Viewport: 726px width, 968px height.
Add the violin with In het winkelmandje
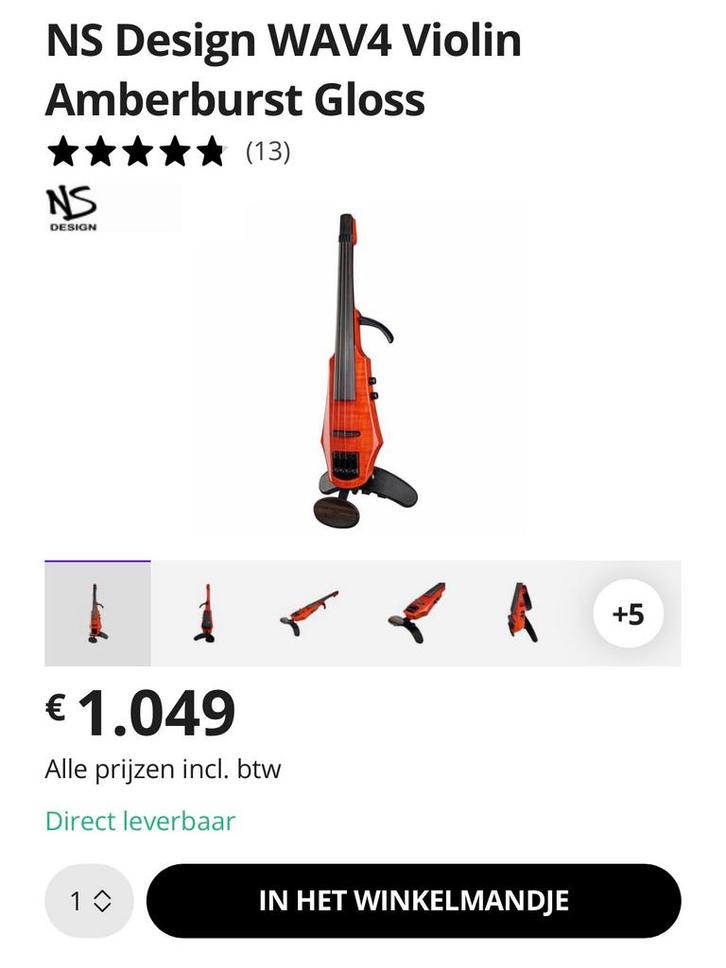tap(414, 901)
